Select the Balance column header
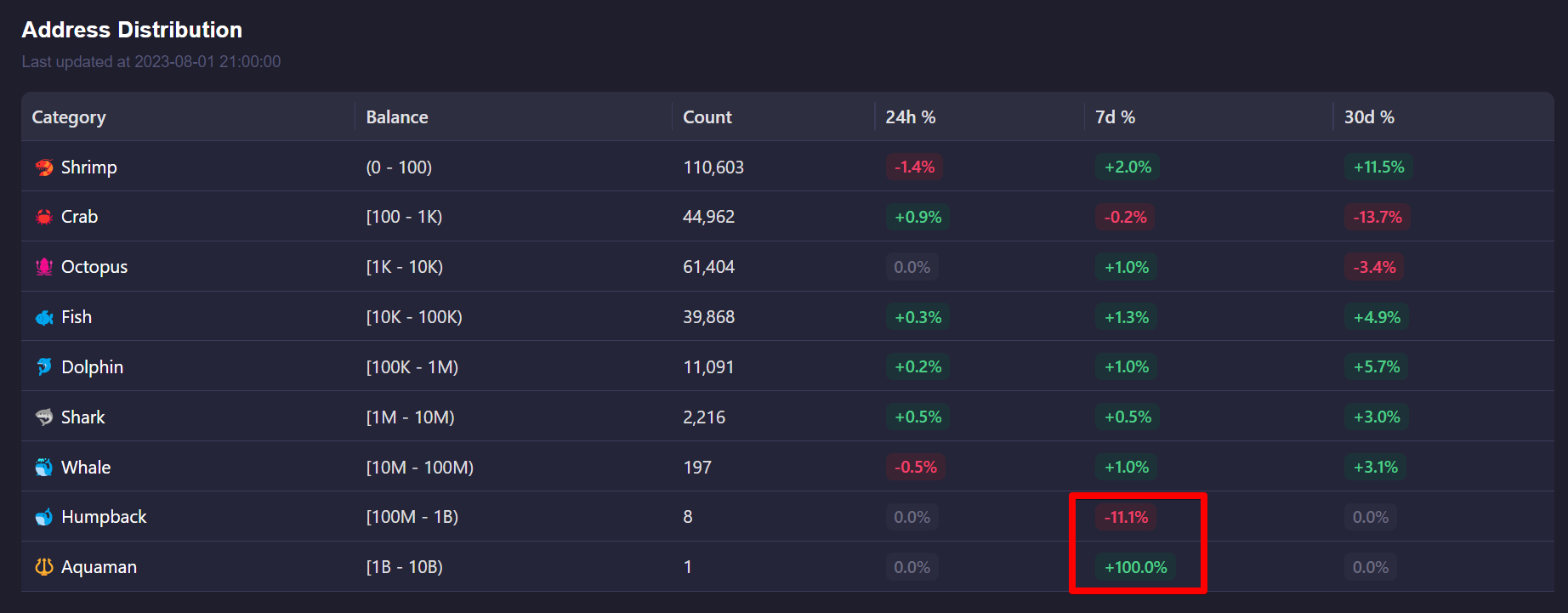Viewport: 1568px width, 613px height. coord(397,117)
